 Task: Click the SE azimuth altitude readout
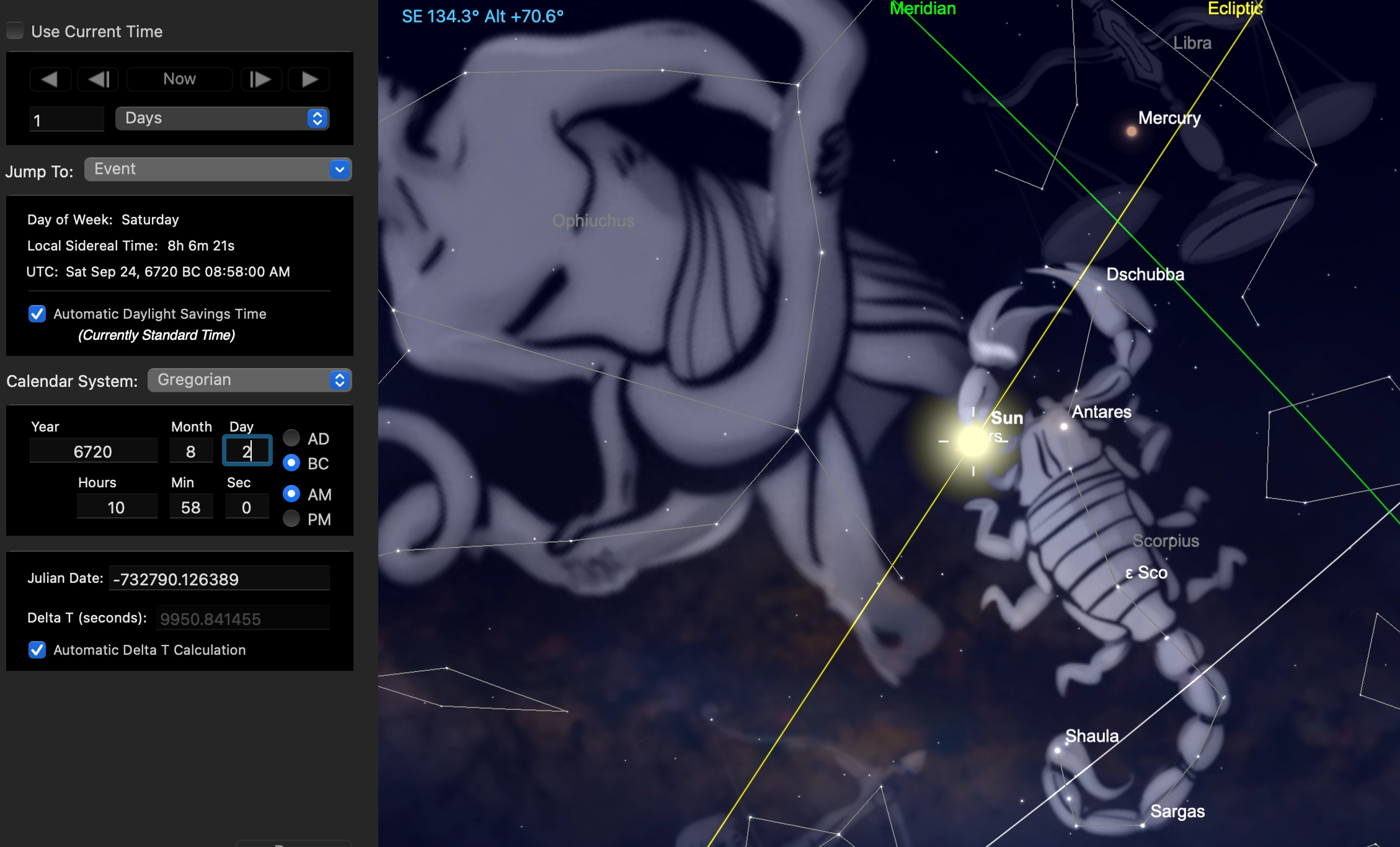pyautogui.click(x=482, y=16)
